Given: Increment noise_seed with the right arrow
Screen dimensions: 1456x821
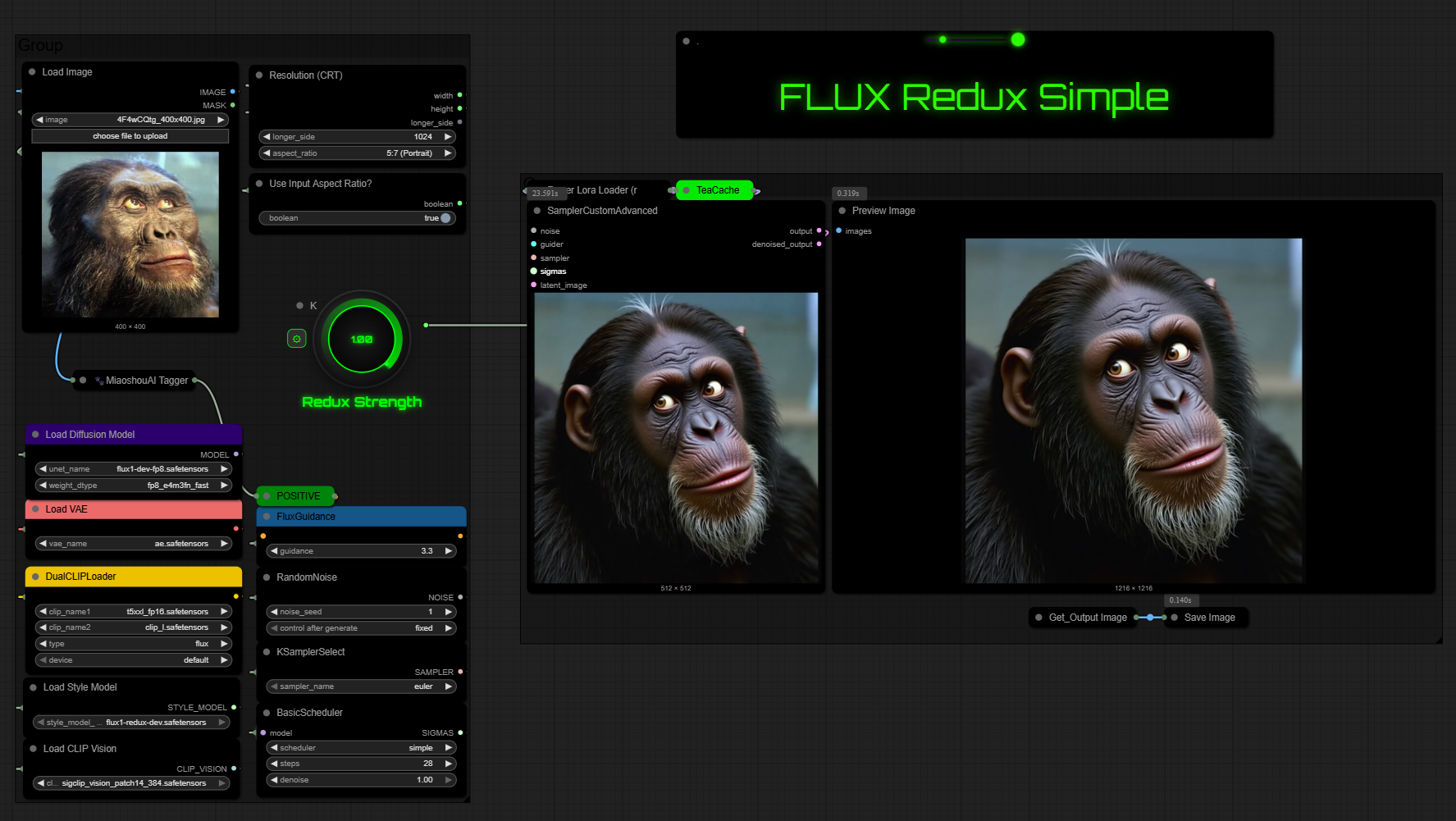Looking at the screenshot, I should (449, 612).
